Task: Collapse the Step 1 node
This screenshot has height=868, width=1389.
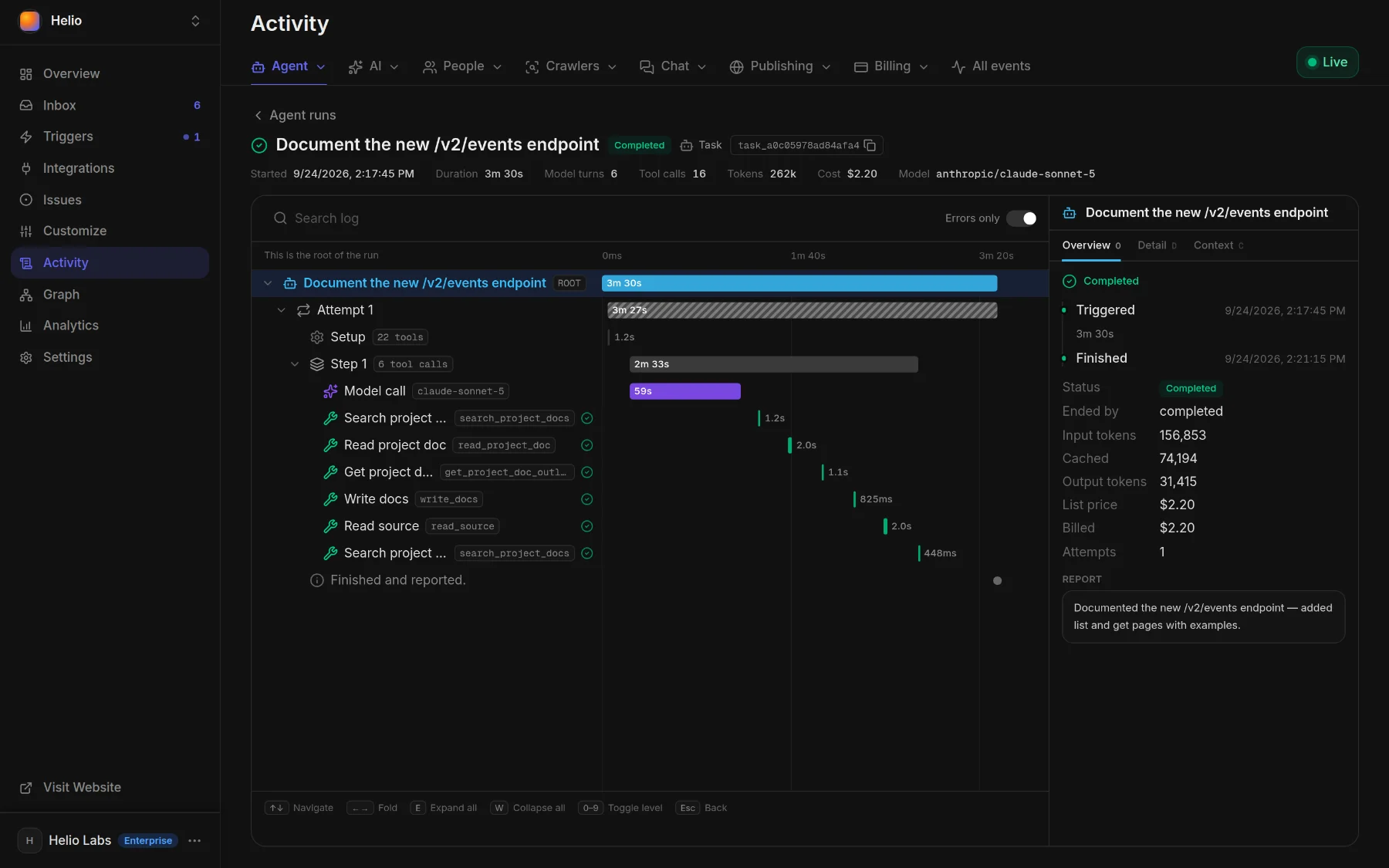Action: click(295, 364)
